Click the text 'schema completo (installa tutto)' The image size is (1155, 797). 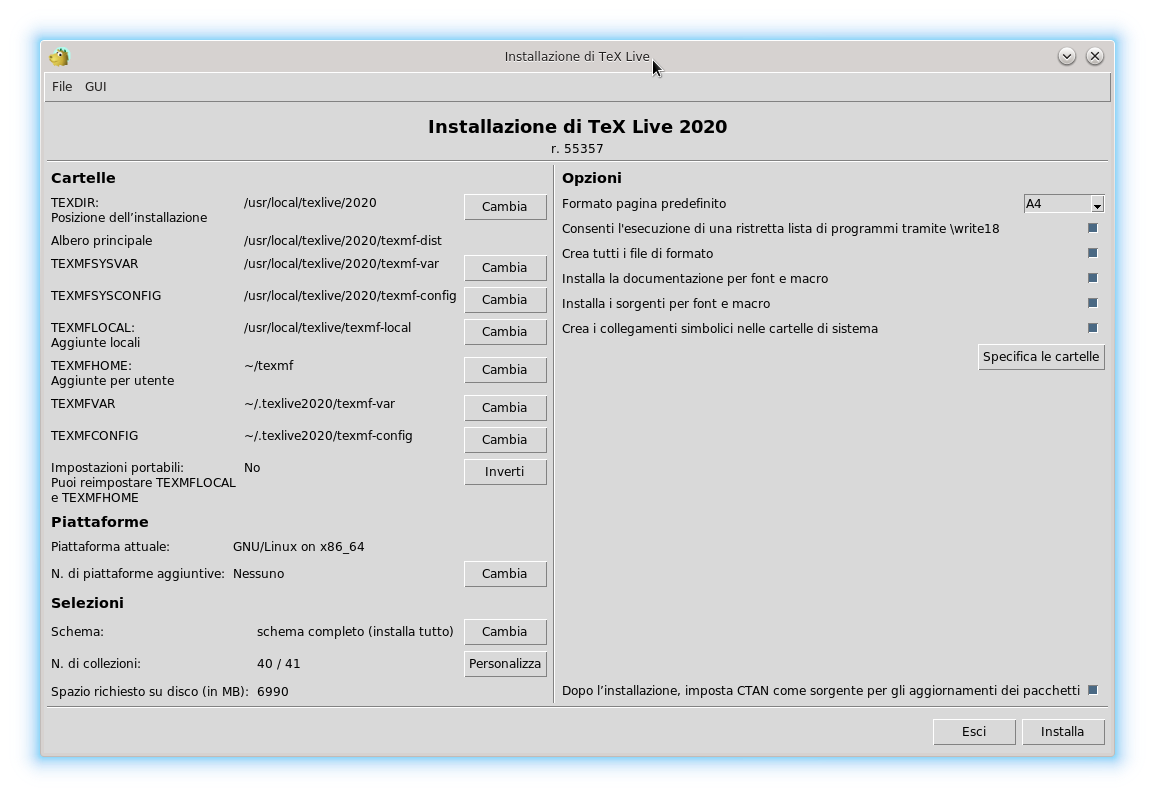point(355,632)
